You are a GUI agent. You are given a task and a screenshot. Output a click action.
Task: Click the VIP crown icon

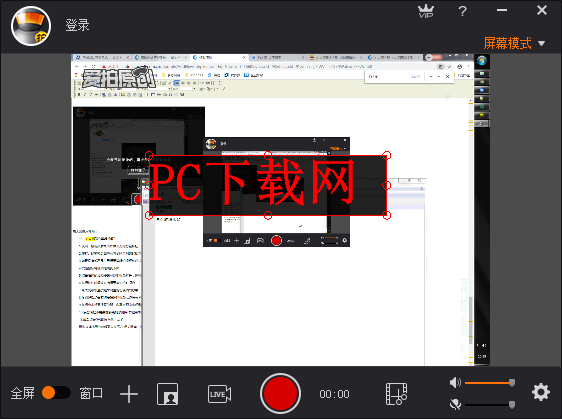click(426, 11)
